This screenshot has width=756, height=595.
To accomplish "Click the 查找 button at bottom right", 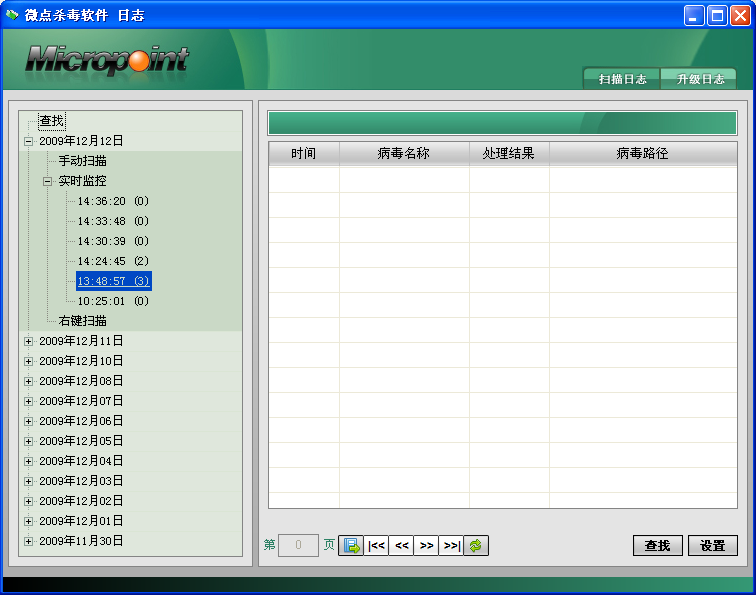I will point(658,545).
